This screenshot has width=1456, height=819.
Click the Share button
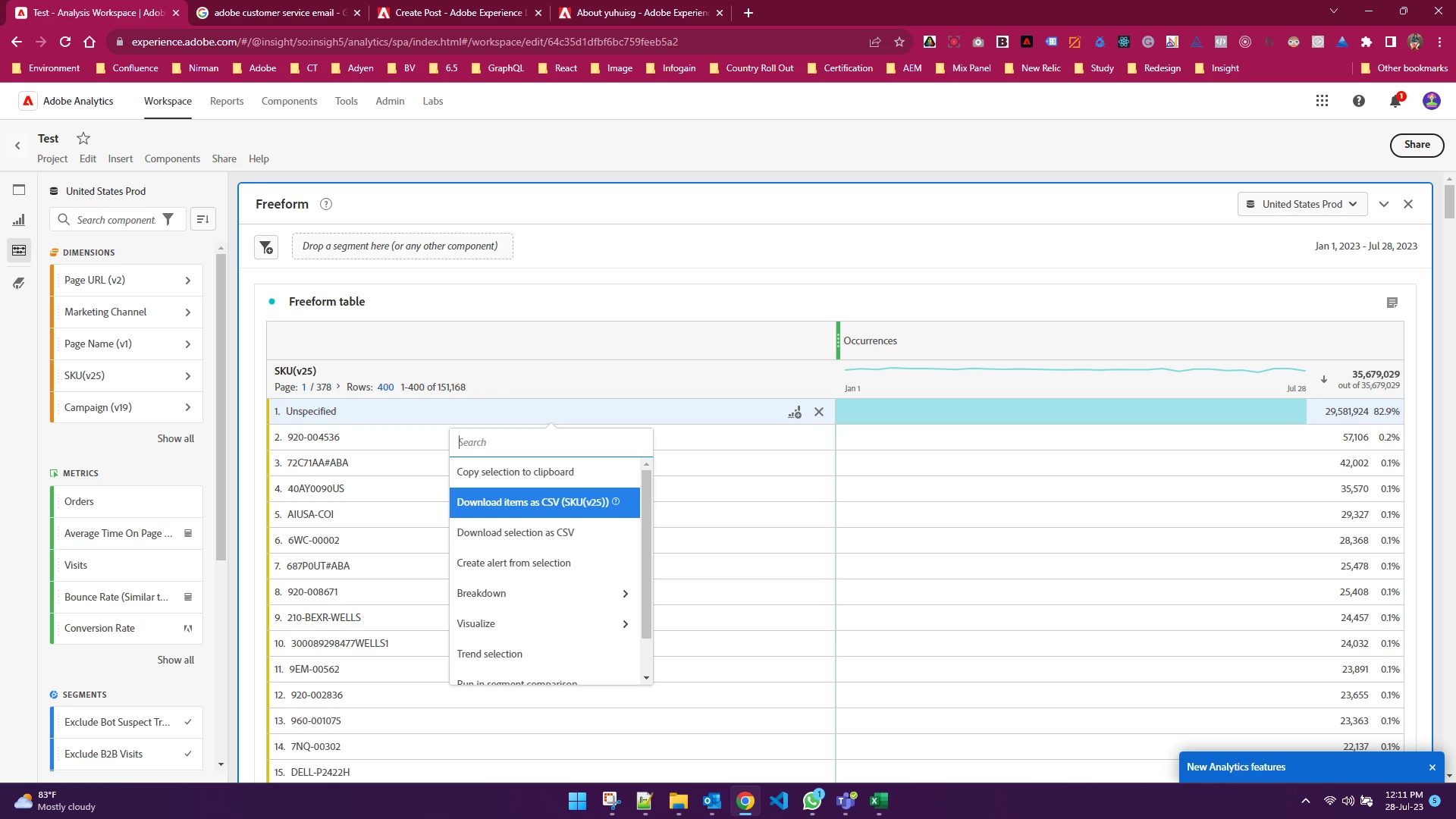[1416, 145]
